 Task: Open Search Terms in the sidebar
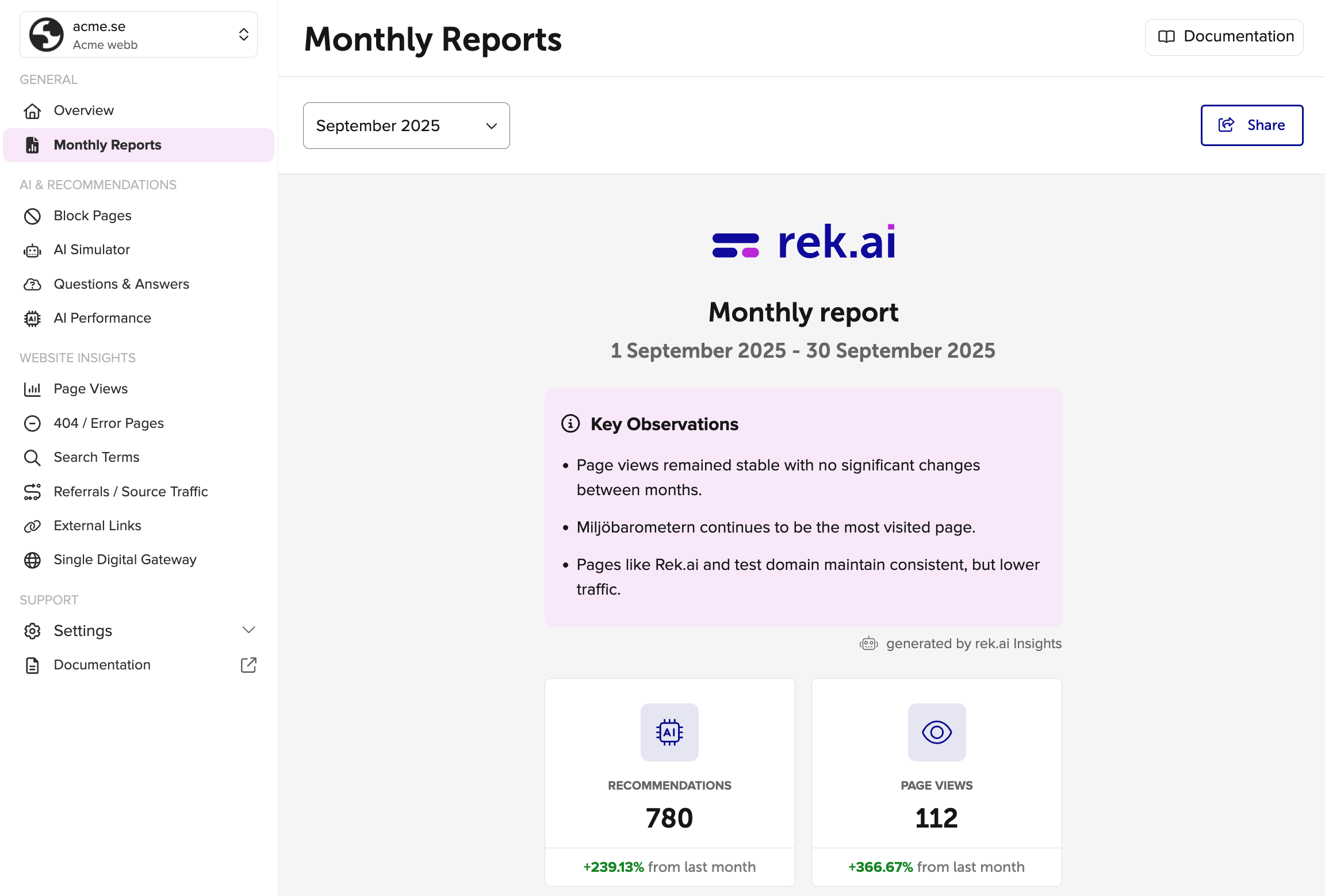tap(97, 457)
